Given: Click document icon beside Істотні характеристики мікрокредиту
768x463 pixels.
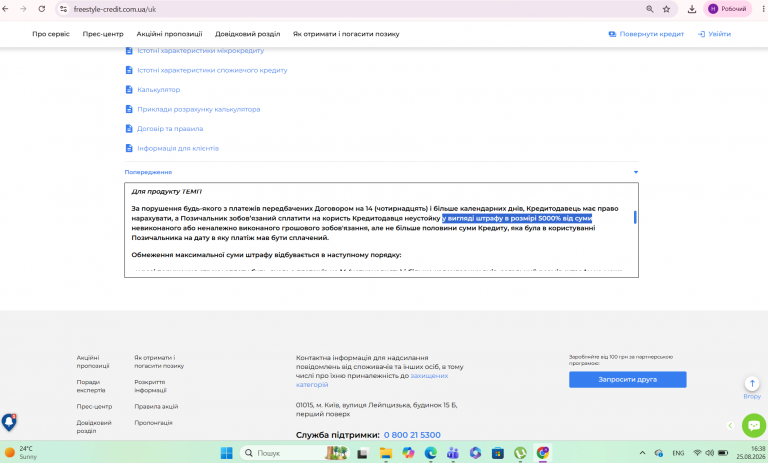Looking at the screenshot, I should coord(129,50).
